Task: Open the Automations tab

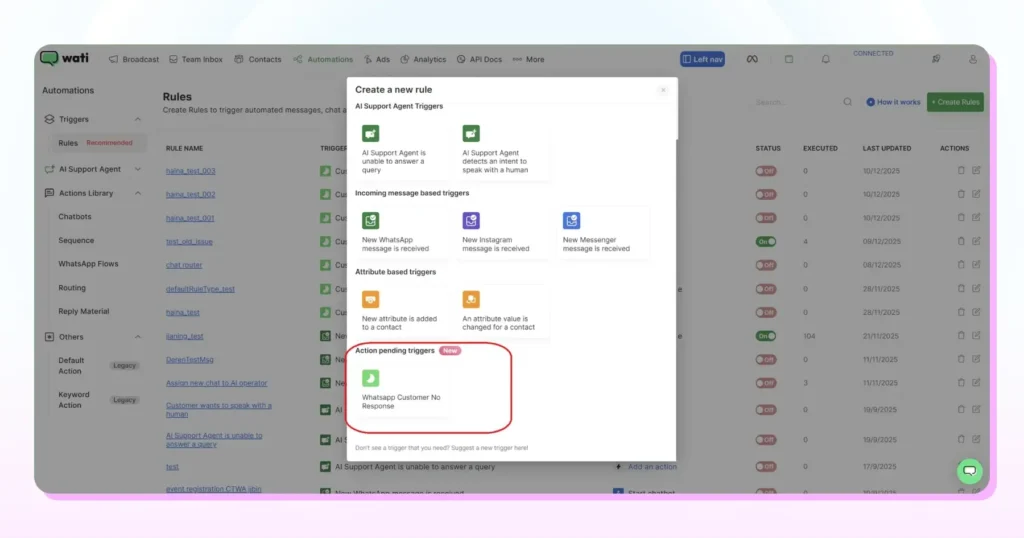Action: (x=323, y=59)
